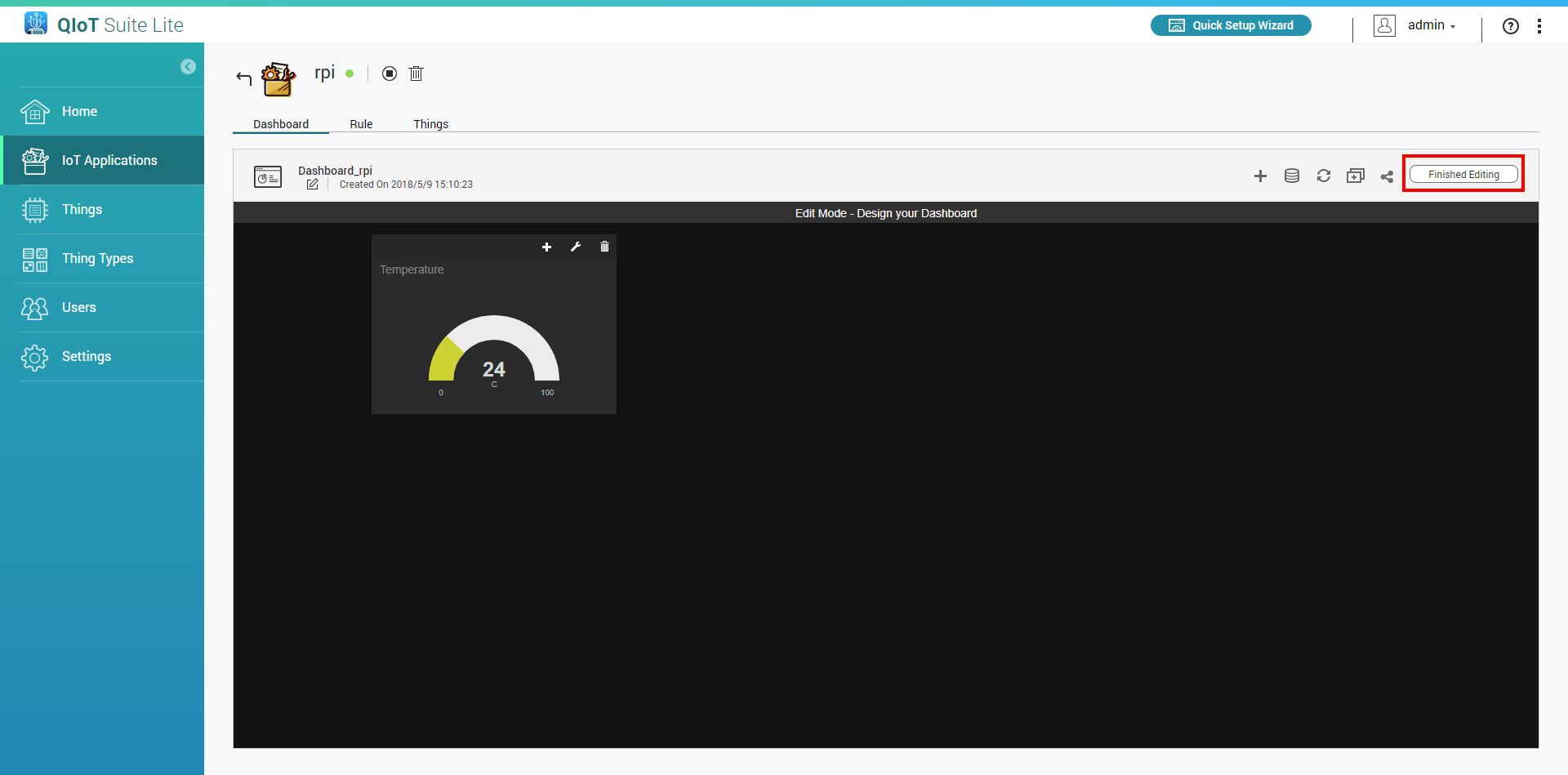
Task: Stop the rpi application
Action: click(390, 74)
